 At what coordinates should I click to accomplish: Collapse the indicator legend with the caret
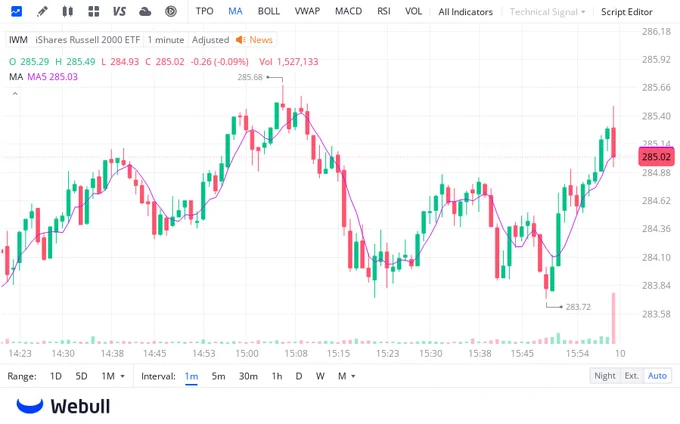15,94
